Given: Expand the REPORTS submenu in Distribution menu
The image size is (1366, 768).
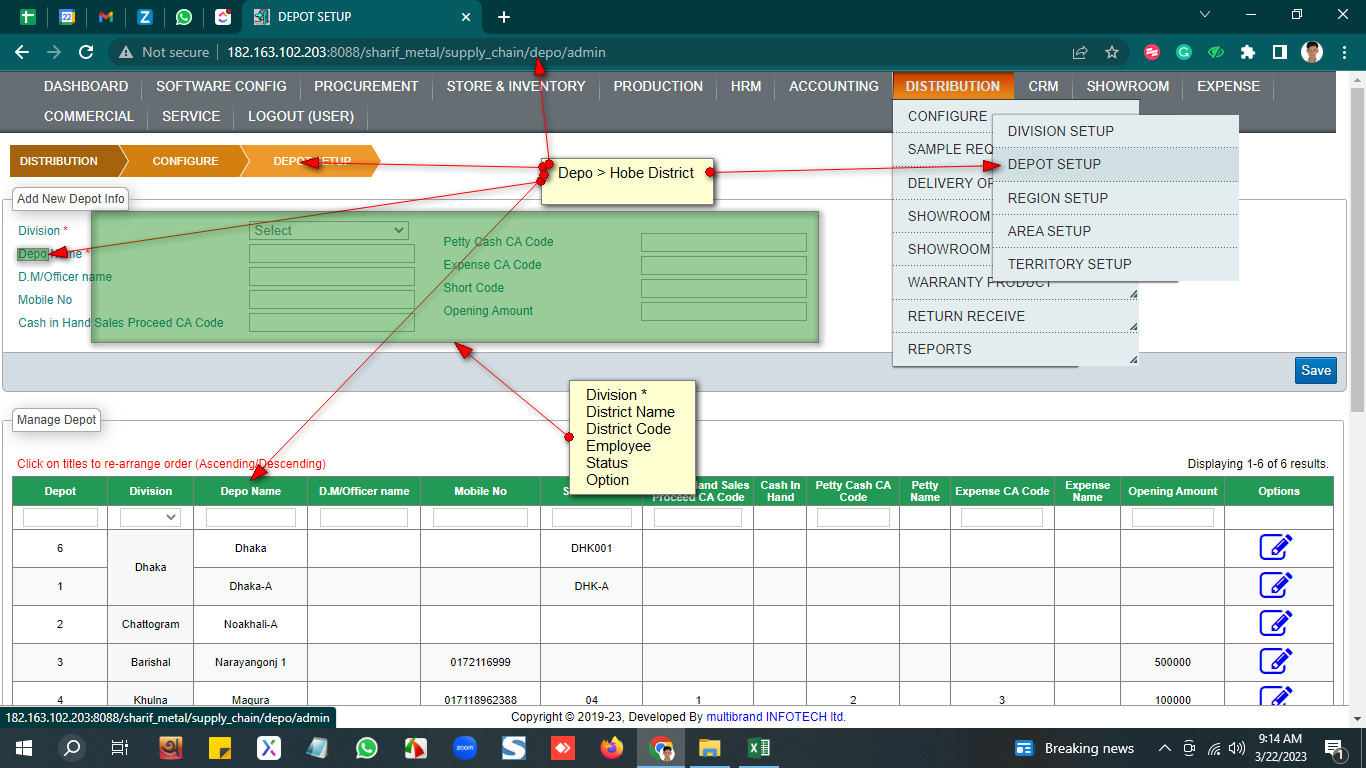Looking at the screenshot, I should coord(940,349).
